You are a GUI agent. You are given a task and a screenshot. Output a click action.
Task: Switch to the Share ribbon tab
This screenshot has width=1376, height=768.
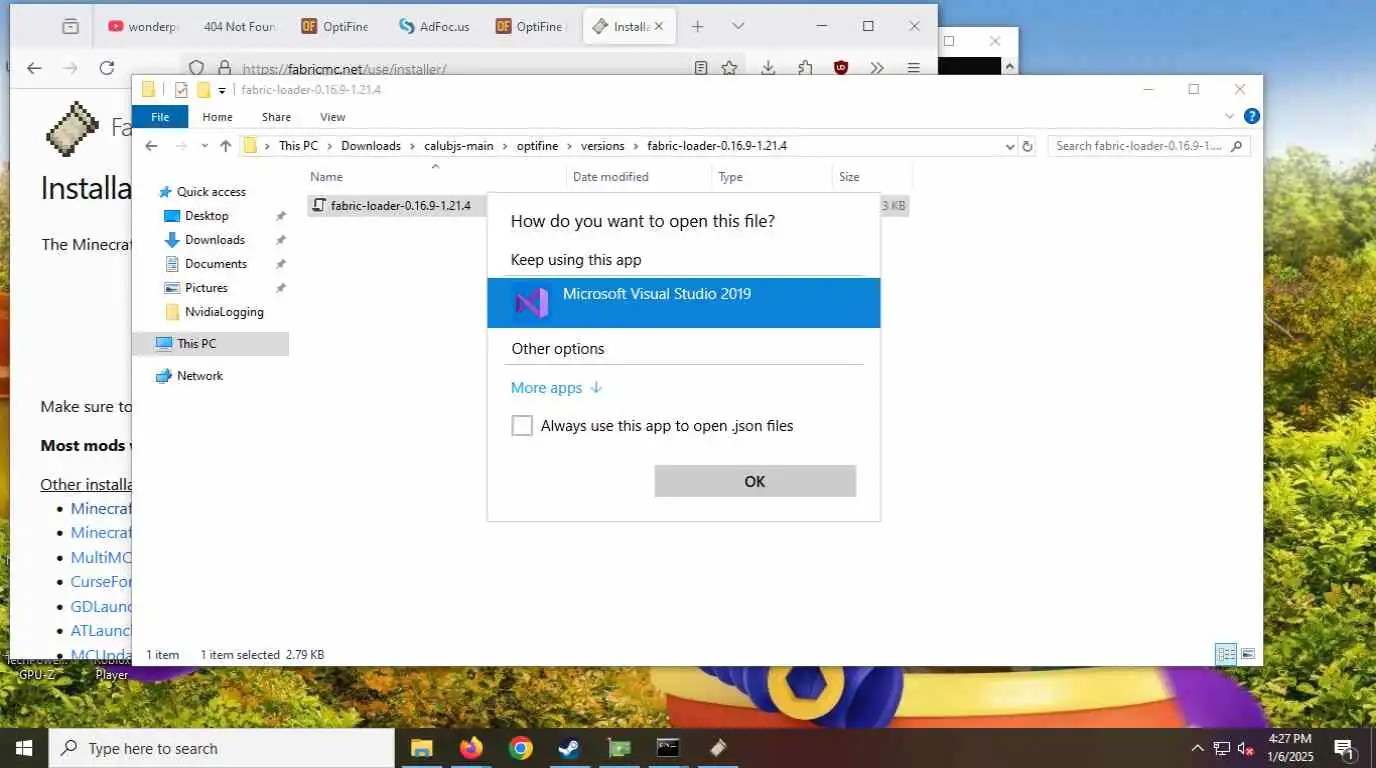pos(276,117)
